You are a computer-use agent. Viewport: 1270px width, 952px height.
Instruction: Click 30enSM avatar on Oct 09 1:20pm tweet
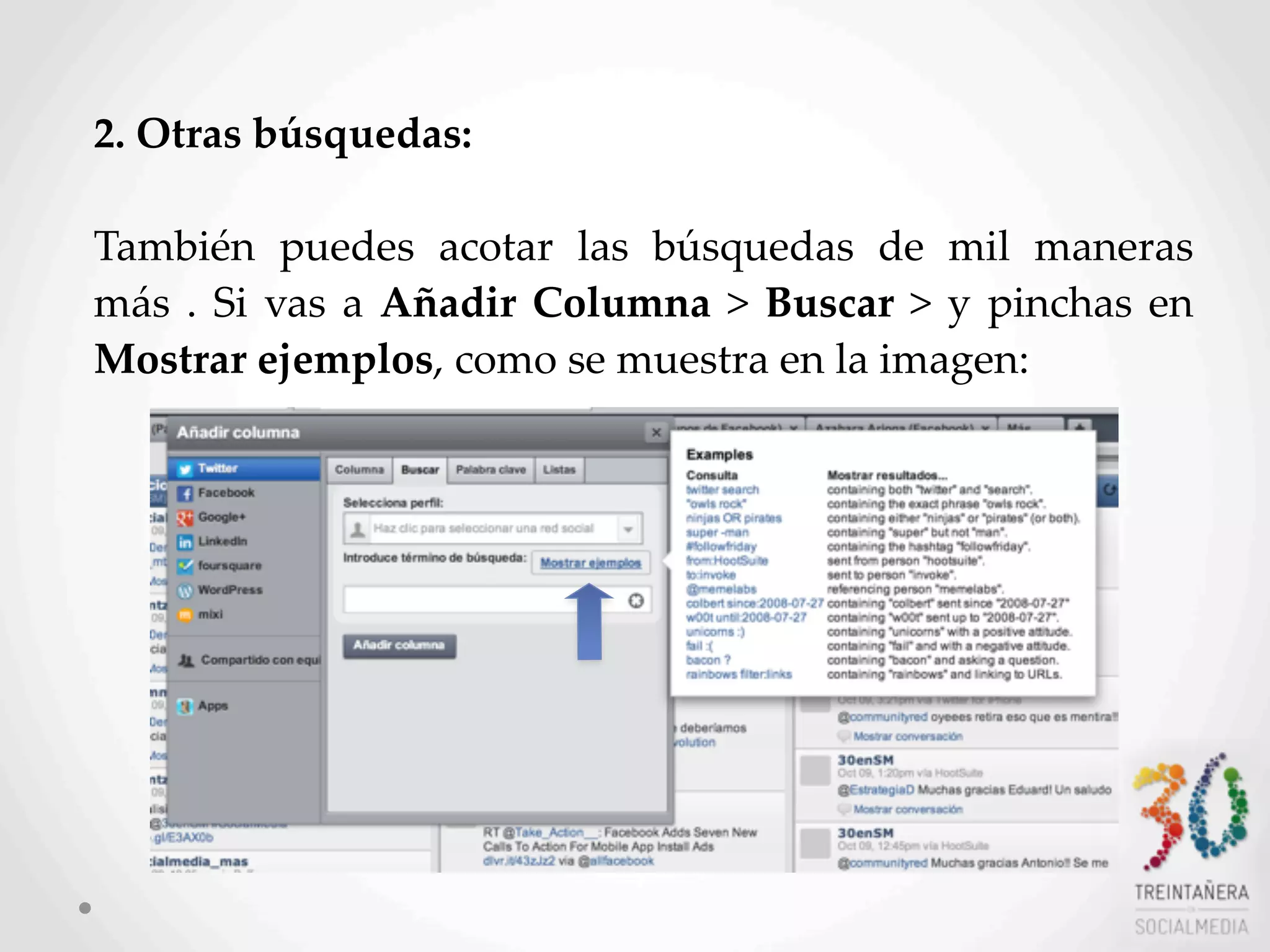click(815, 772)
